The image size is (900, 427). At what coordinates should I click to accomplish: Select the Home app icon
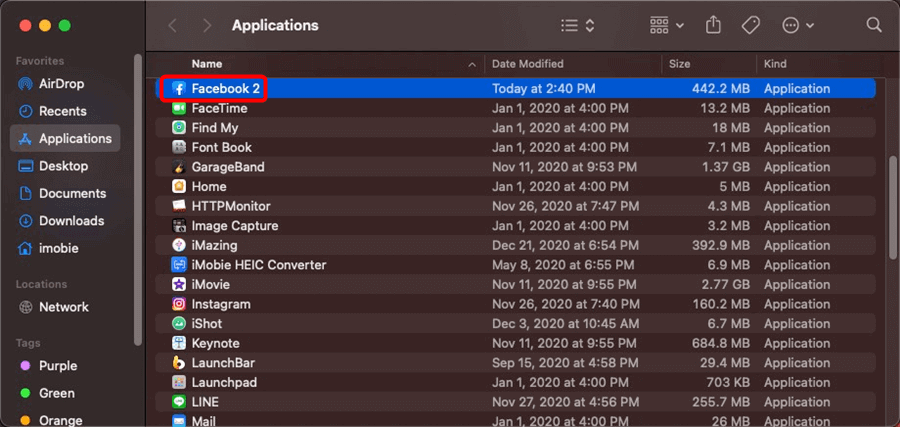pos(179,187)
